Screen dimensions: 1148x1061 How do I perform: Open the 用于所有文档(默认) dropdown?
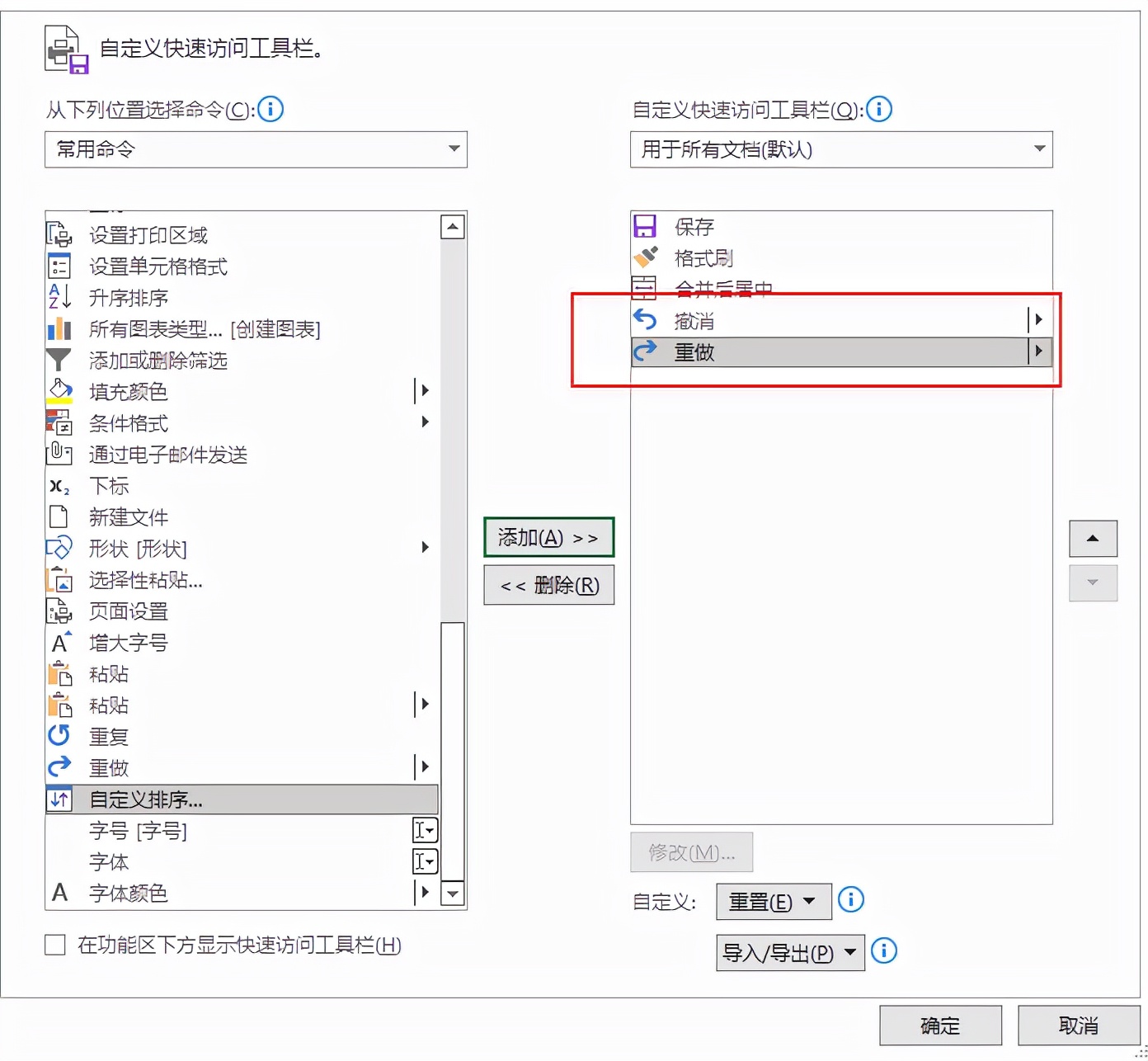pyautogui.click(x=841, y=149)
